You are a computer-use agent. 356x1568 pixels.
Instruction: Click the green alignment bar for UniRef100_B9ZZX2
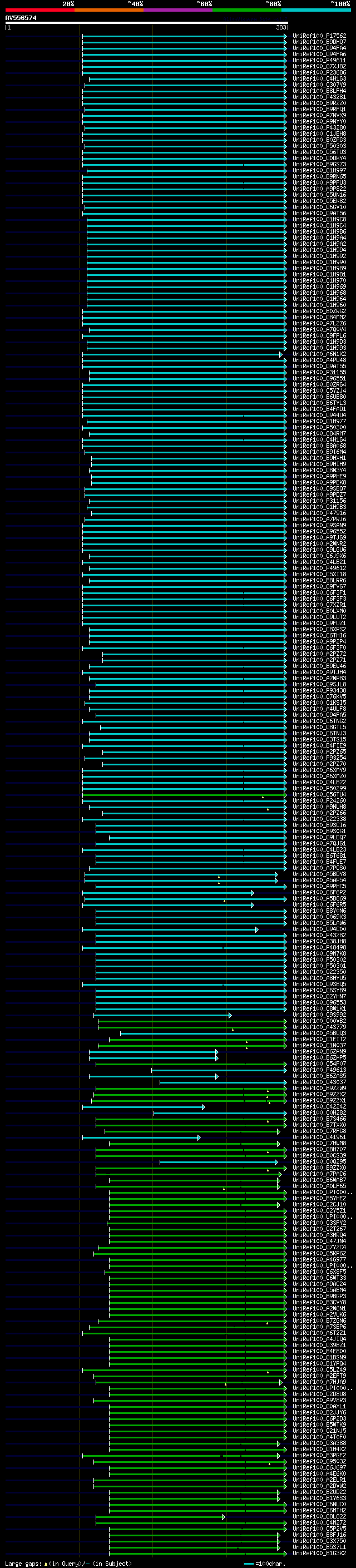pyautogui.click(x=190, y=1094)
